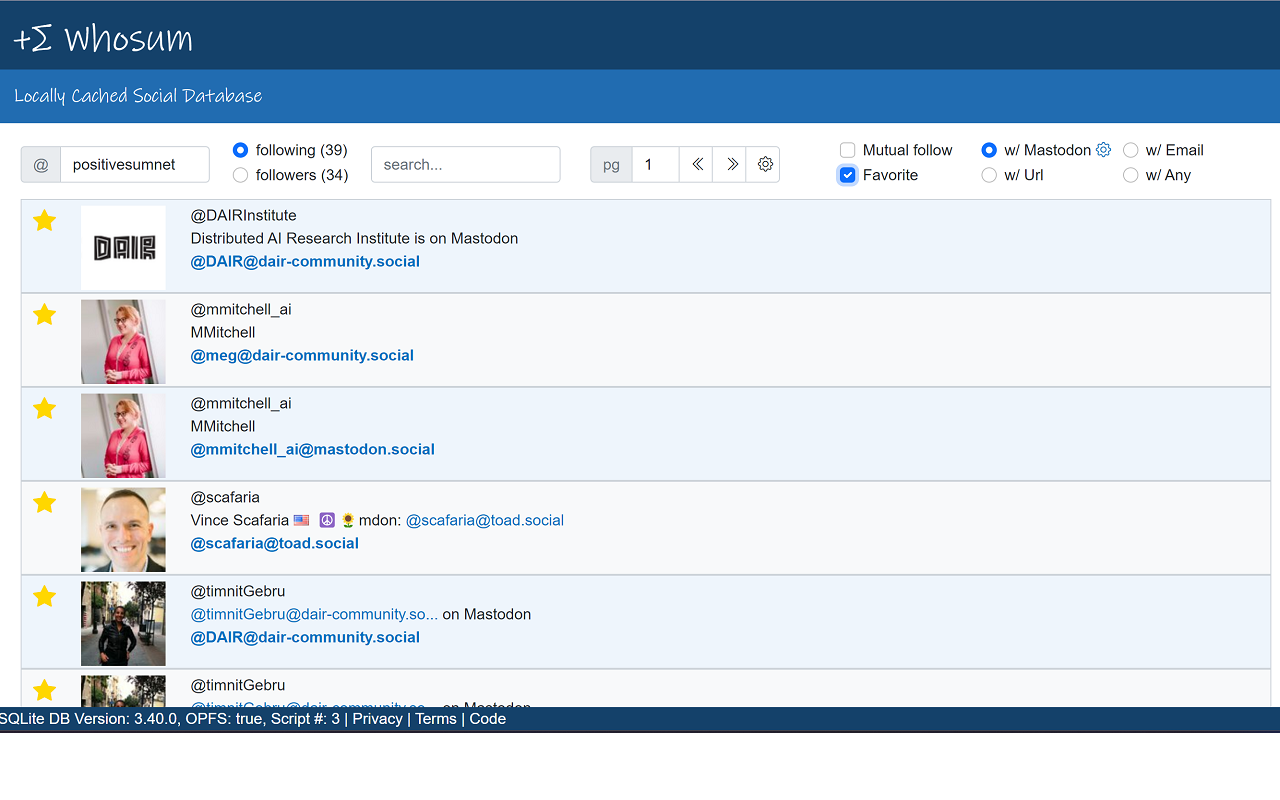Go to previous page with double-left chevron
The height and width of the screenshot is (800, 1280).
(696, 164)
